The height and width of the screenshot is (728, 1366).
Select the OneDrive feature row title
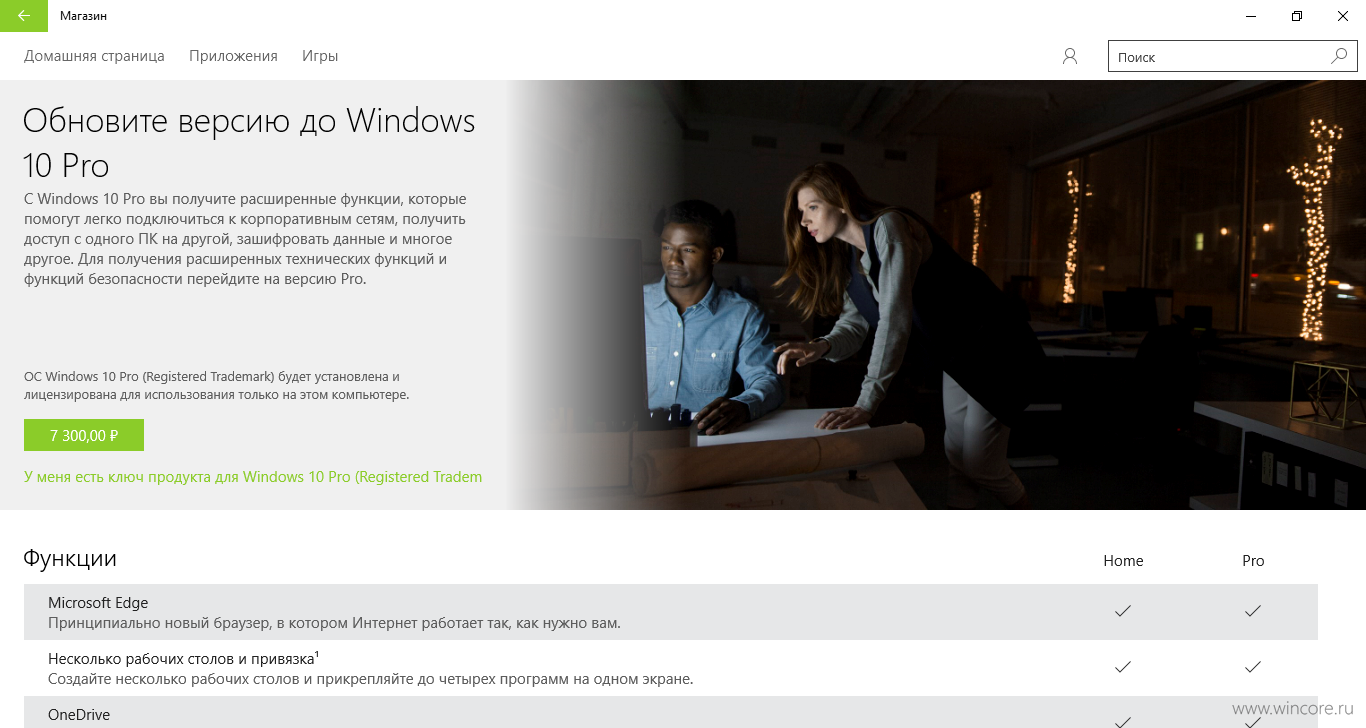[x=79, y=715]
